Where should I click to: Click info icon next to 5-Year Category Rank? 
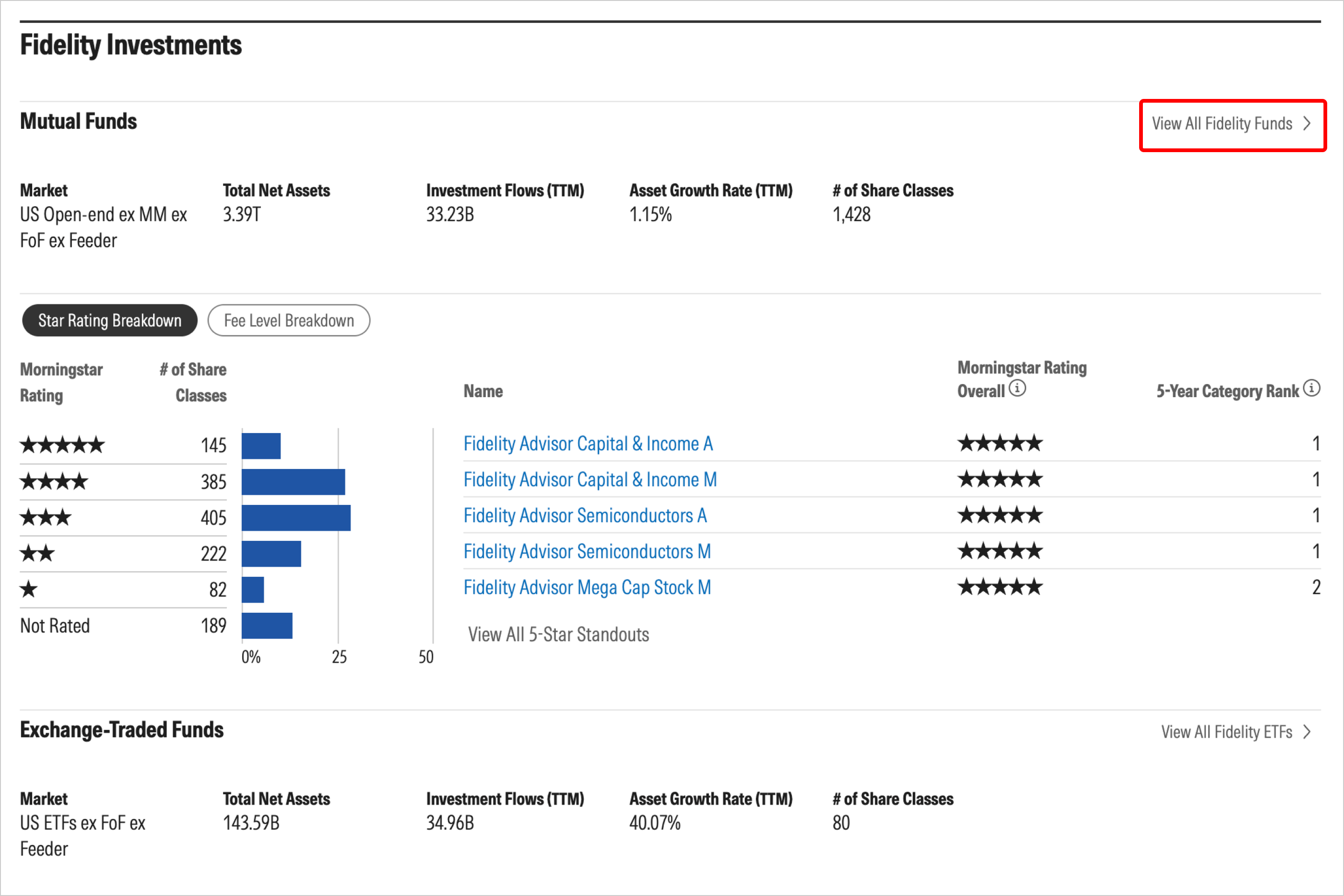(x=1312, y=389)
